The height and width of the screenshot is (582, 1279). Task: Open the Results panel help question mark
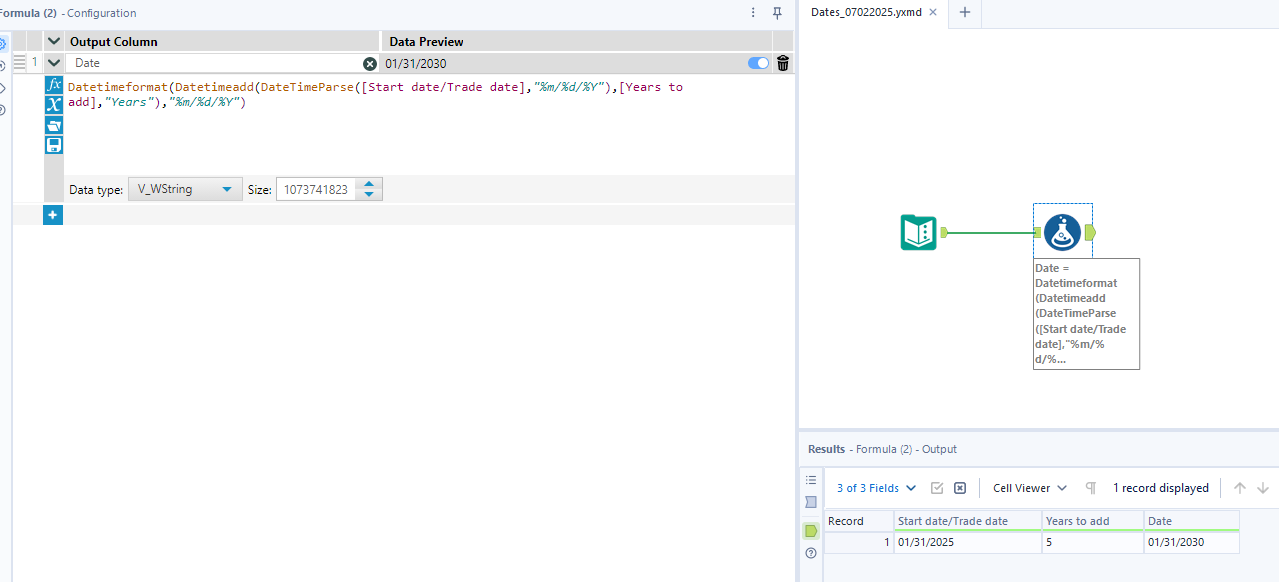pyautogui.click(x=810, y=553)
